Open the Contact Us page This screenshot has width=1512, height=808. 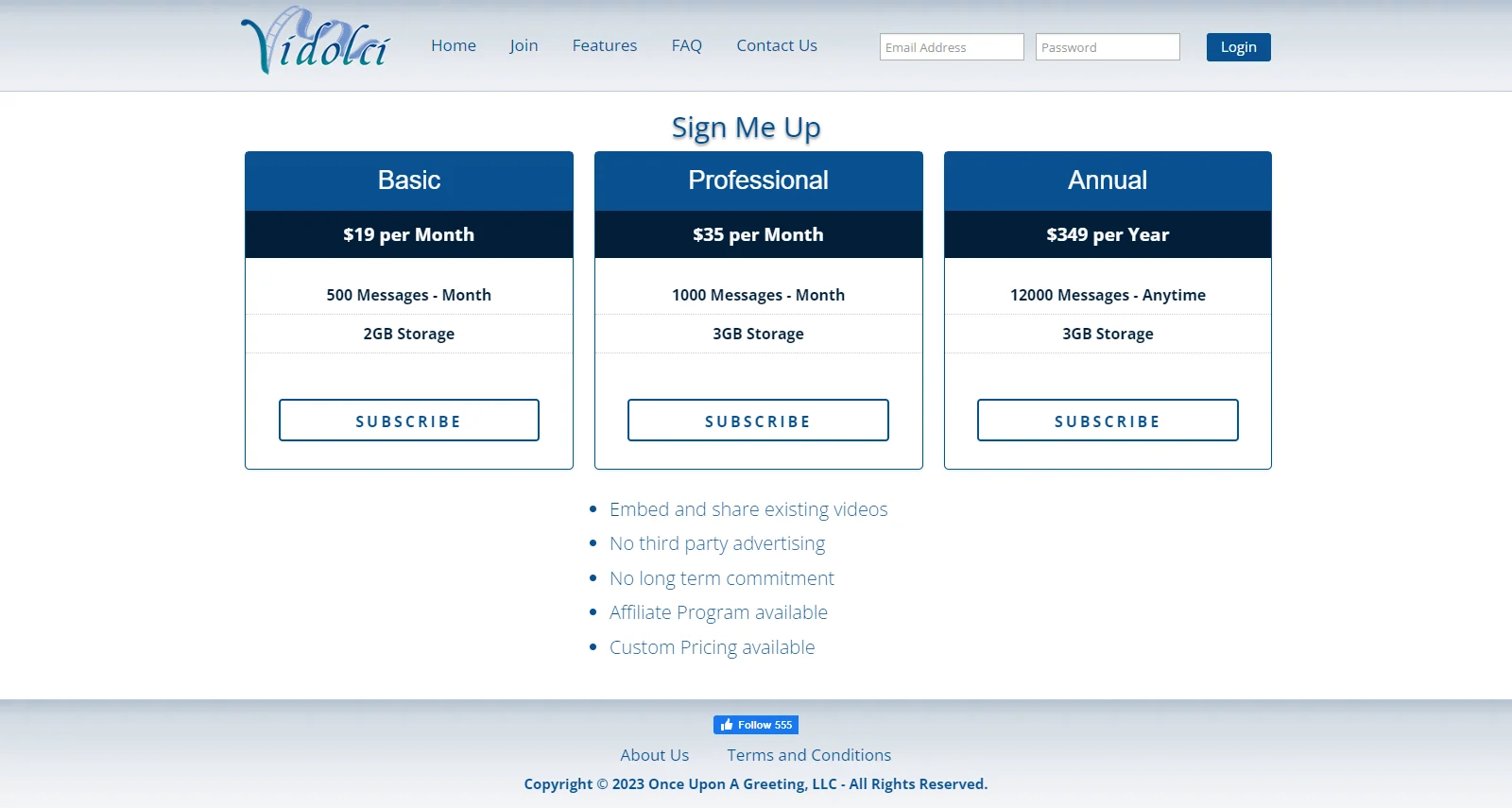(x=776, y=45)
